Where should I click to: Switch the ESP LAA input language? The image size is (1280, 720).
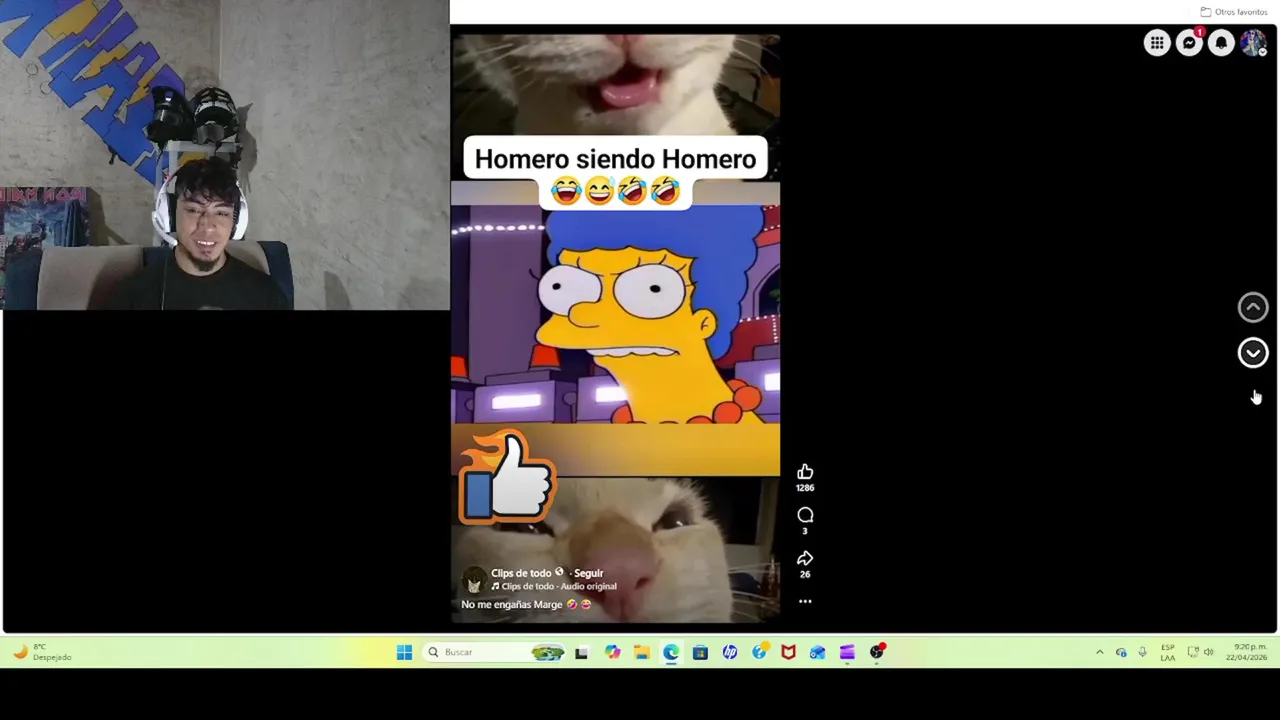(x=1168, y=652)
